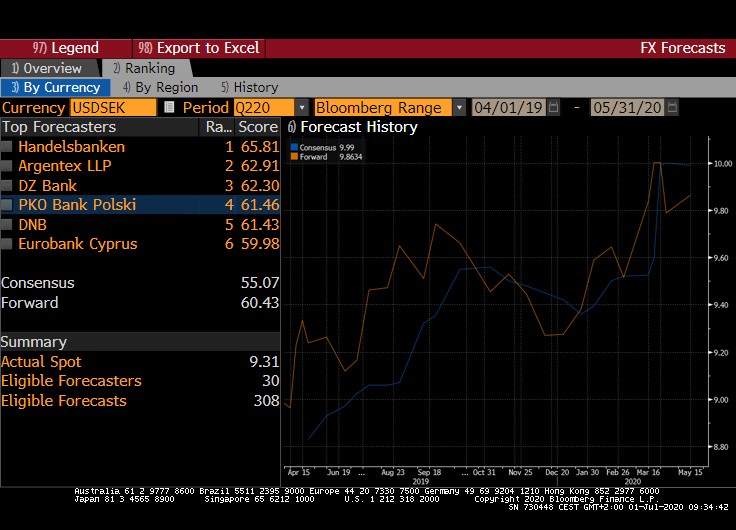
Task: Switch to the Overview tab
Action: pos(48,68)
